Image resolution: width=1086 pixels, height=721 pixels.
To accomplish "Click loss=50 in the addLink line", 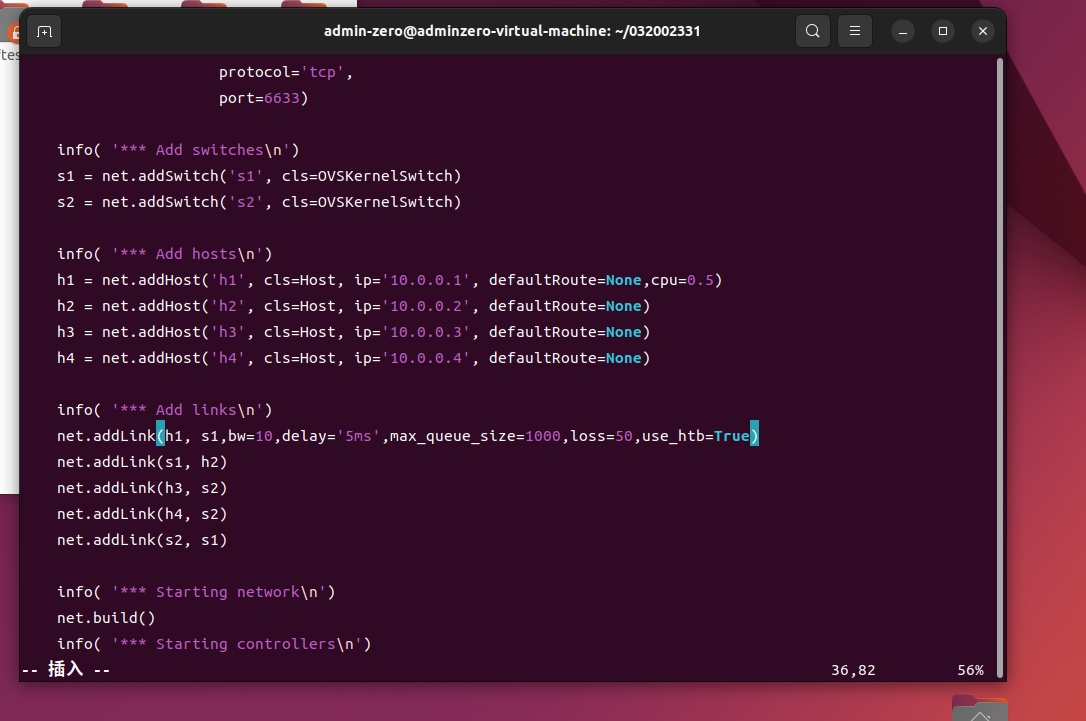I will [601, 436].
